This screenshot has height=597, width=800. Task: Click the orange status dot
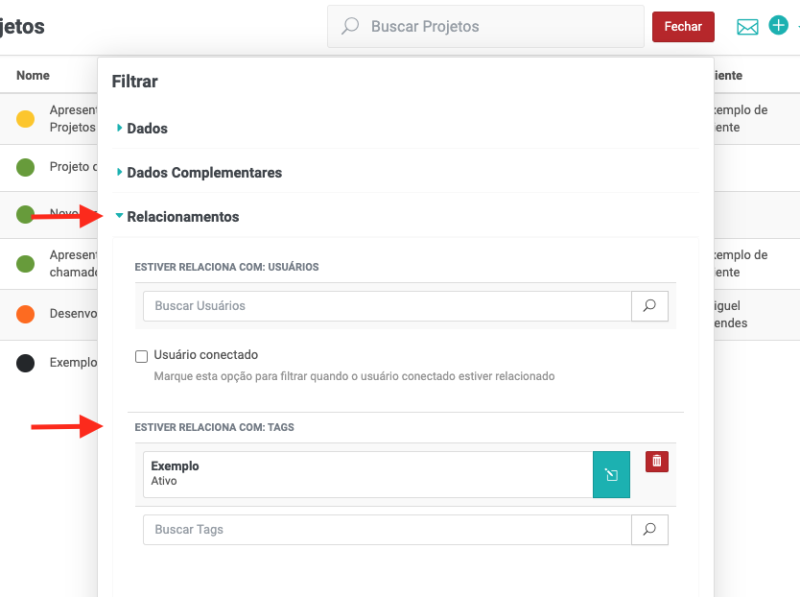pyautogui.click(x=26, y=314)
